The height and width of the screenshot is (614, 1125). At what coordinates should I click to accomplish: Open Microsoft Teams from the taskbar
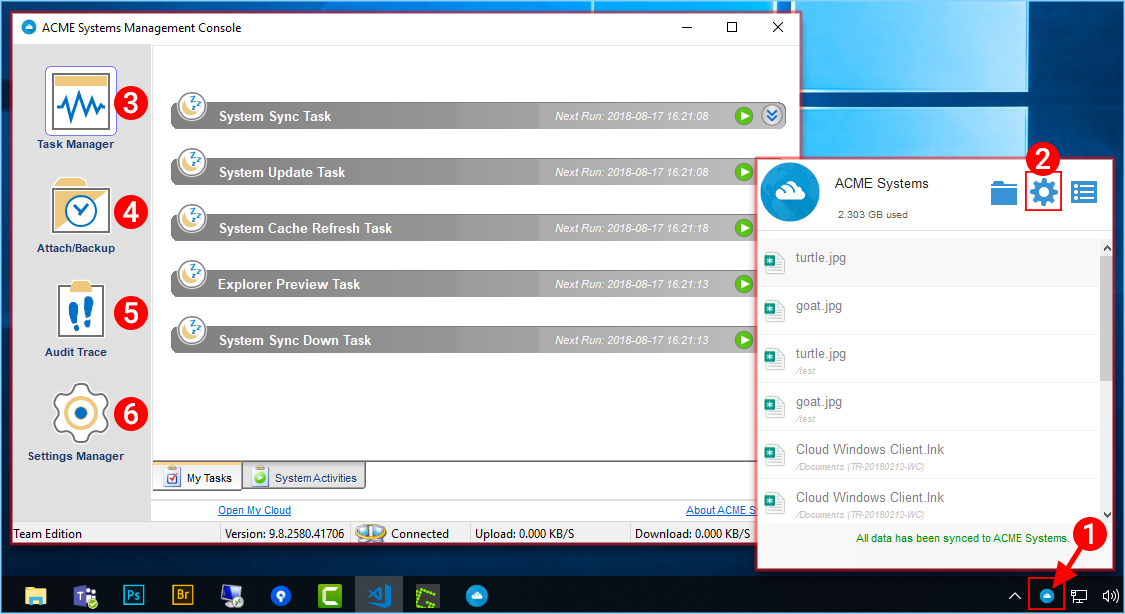pyautogui.click(x=85, y=595)
